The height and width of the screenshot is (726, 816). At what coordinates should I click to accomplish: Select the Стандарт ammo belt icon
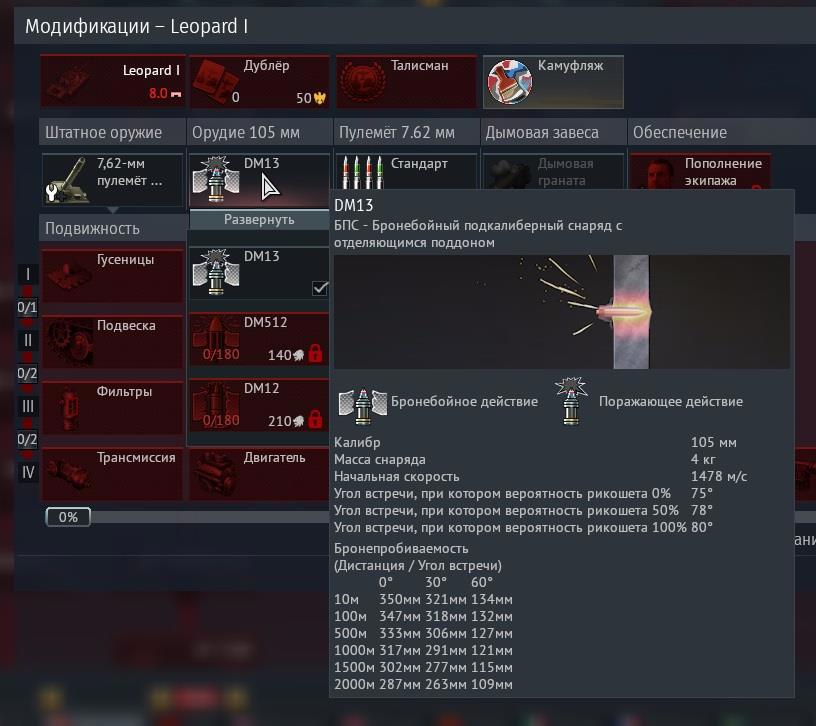(363, 172)
